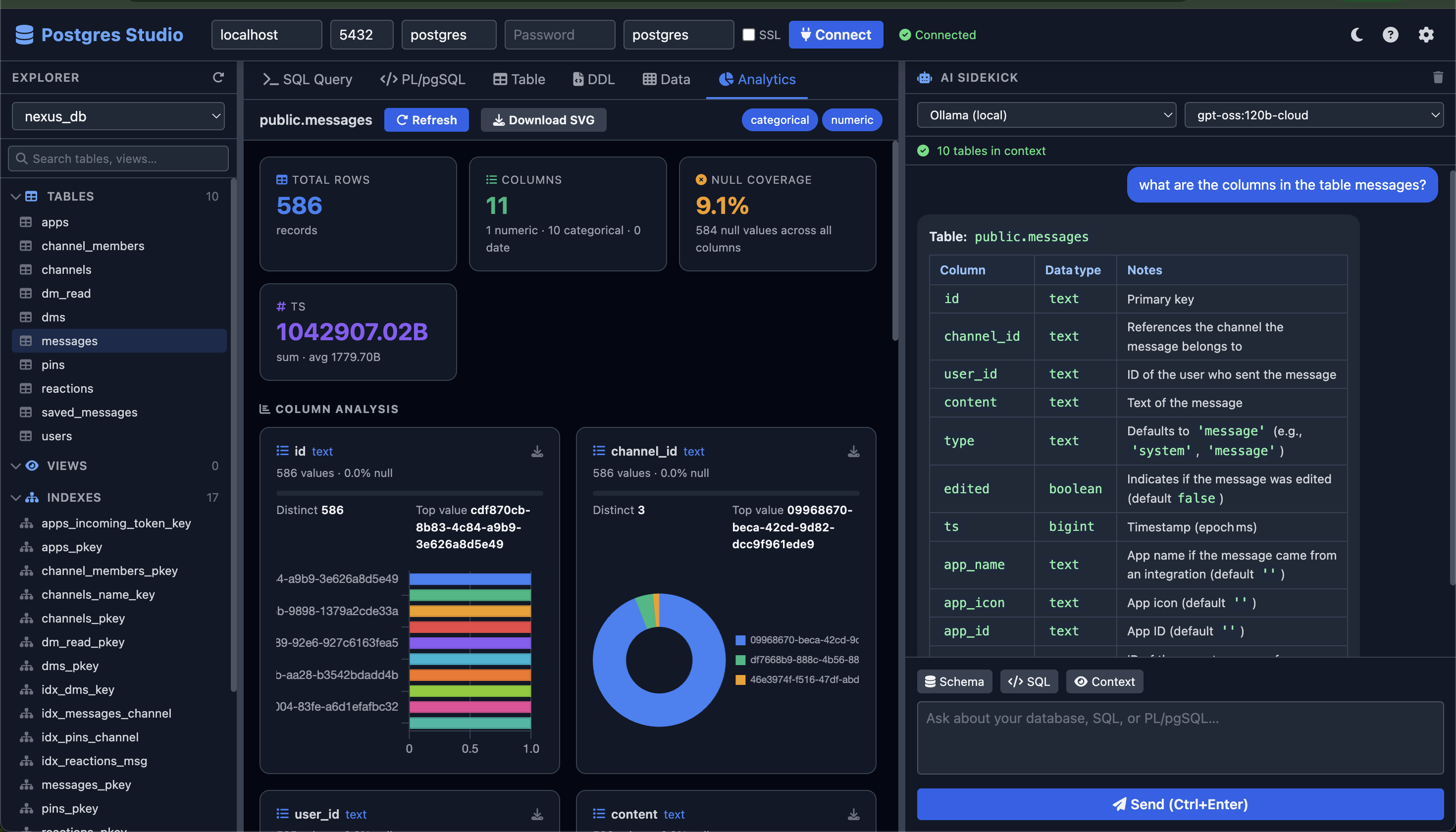Select the channels_name_key index
The image size is (1456, 832).
click(x=119, y=594)
